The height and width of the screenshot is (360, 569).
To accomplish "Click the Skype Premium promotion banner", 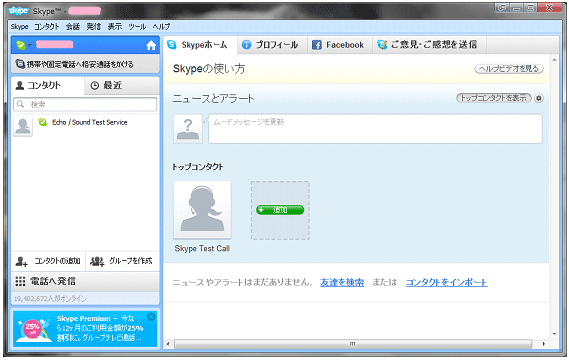I will (85, 329).
